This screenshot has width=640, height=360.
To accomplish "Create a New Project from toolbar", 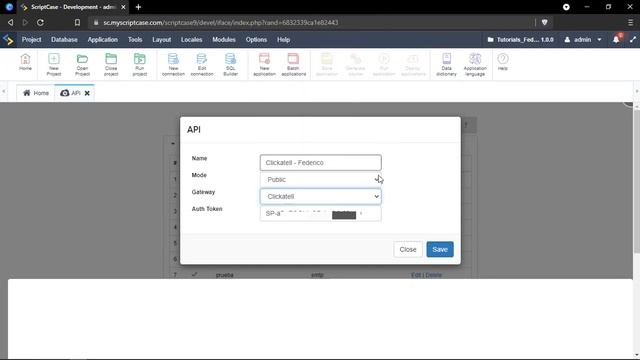I will [54, 64].
